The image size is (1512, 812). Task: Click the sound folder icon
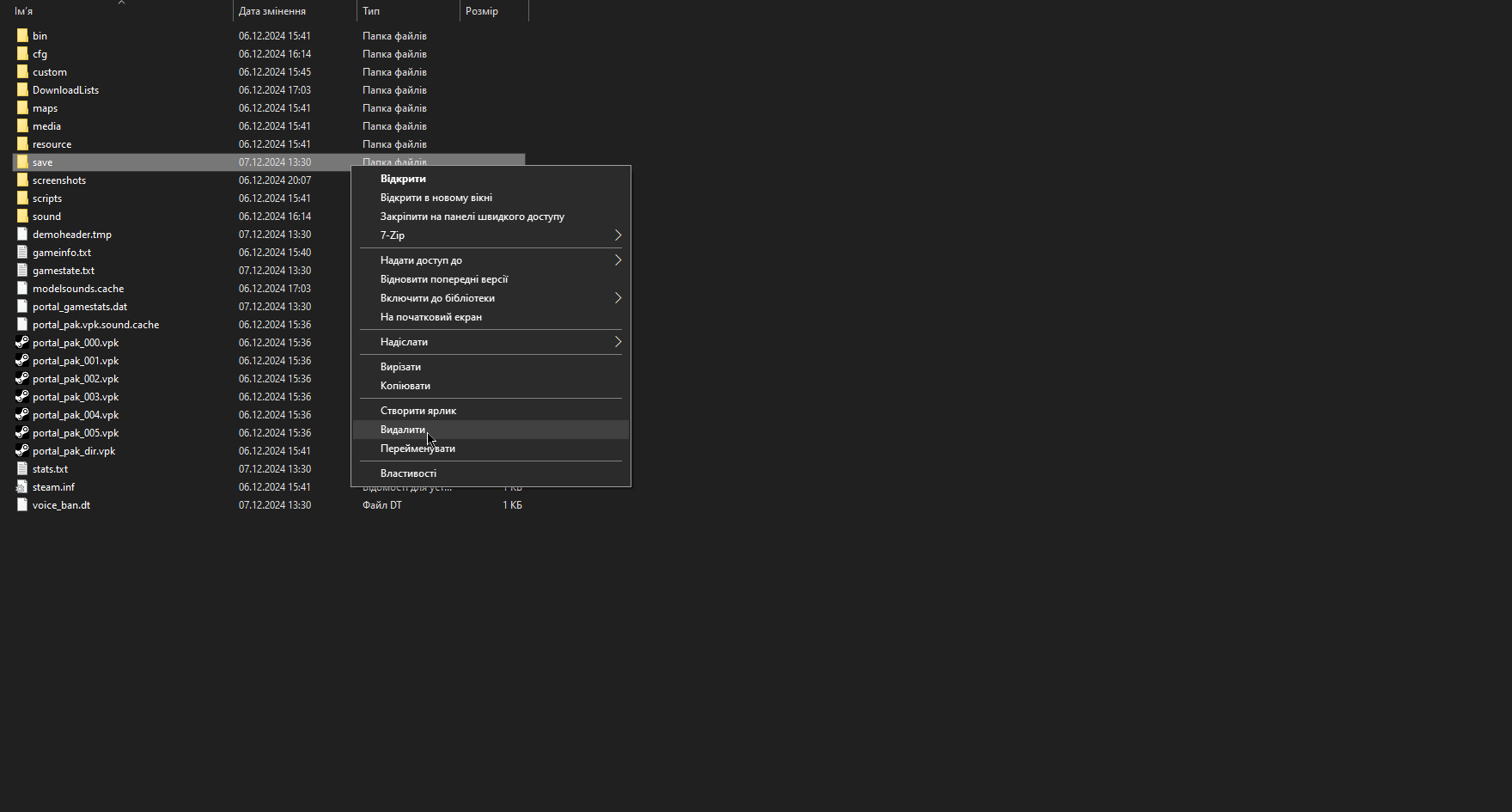(x=22, y=217)
